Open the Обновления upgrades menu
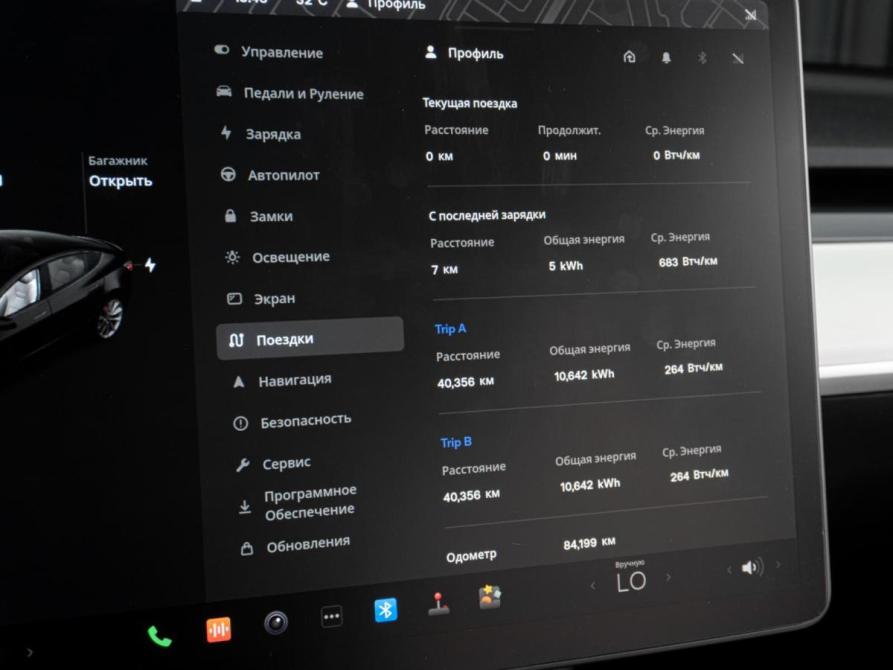The image size is (893, 670). click(x=295, y=545)
